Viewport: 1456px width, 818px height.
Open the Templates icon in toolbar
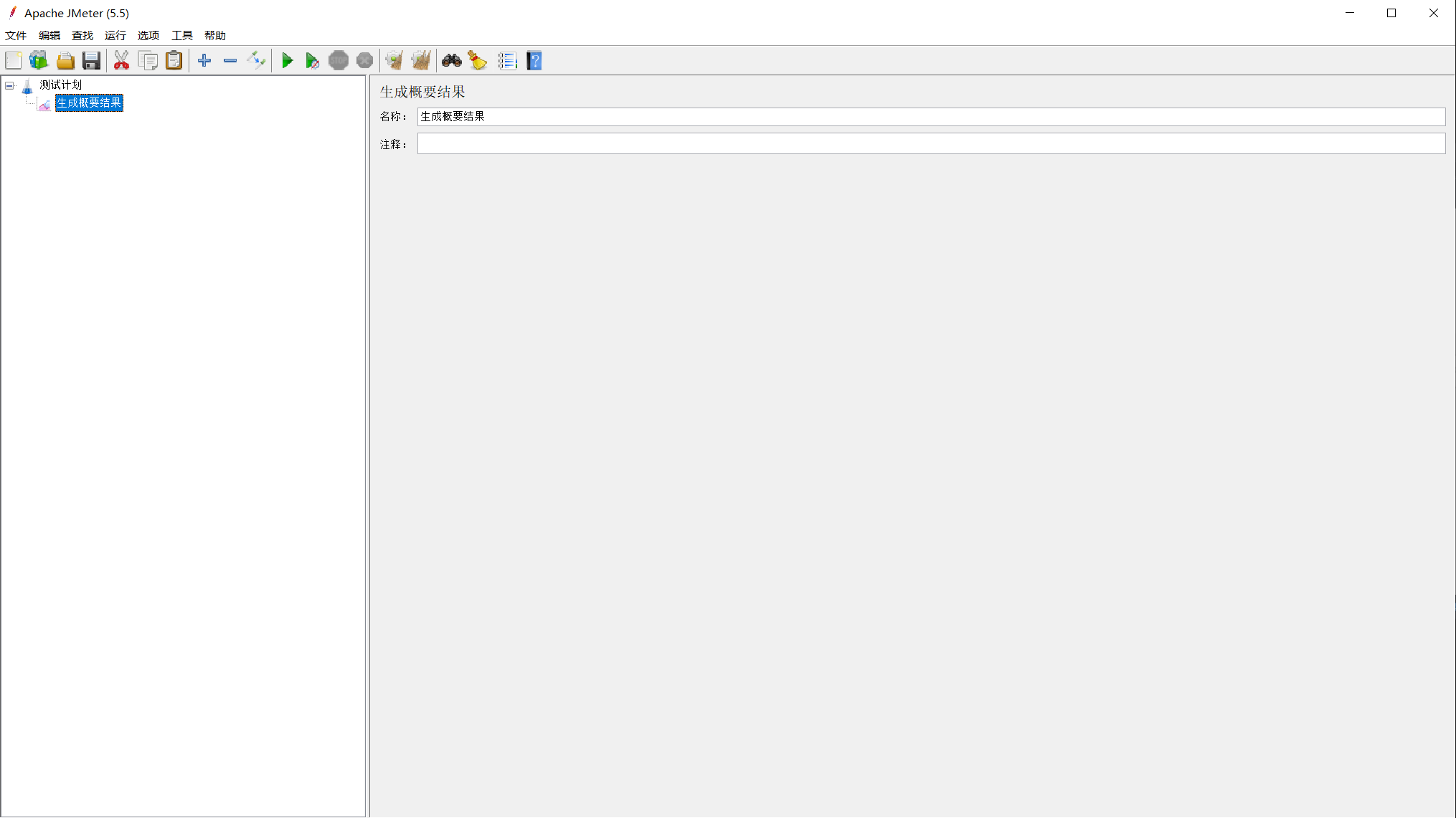(39, 61)
